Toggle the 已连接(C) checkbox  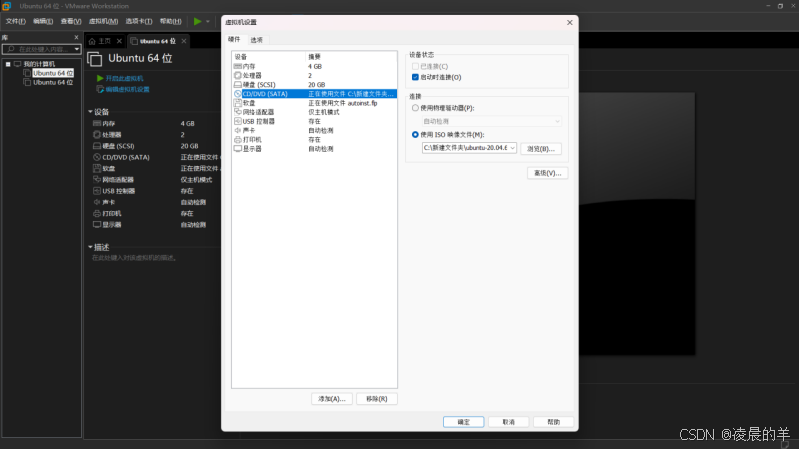coord(415,67)
